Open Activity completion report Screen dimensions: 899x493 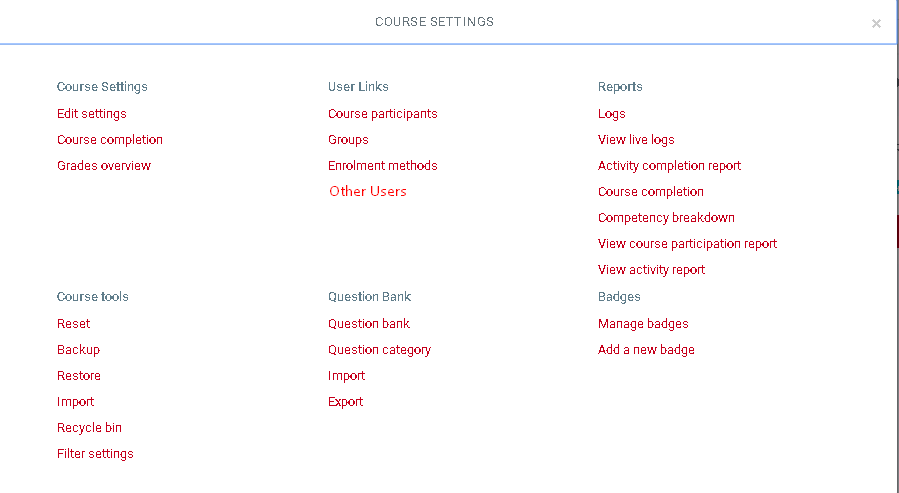tap(669, 166)
